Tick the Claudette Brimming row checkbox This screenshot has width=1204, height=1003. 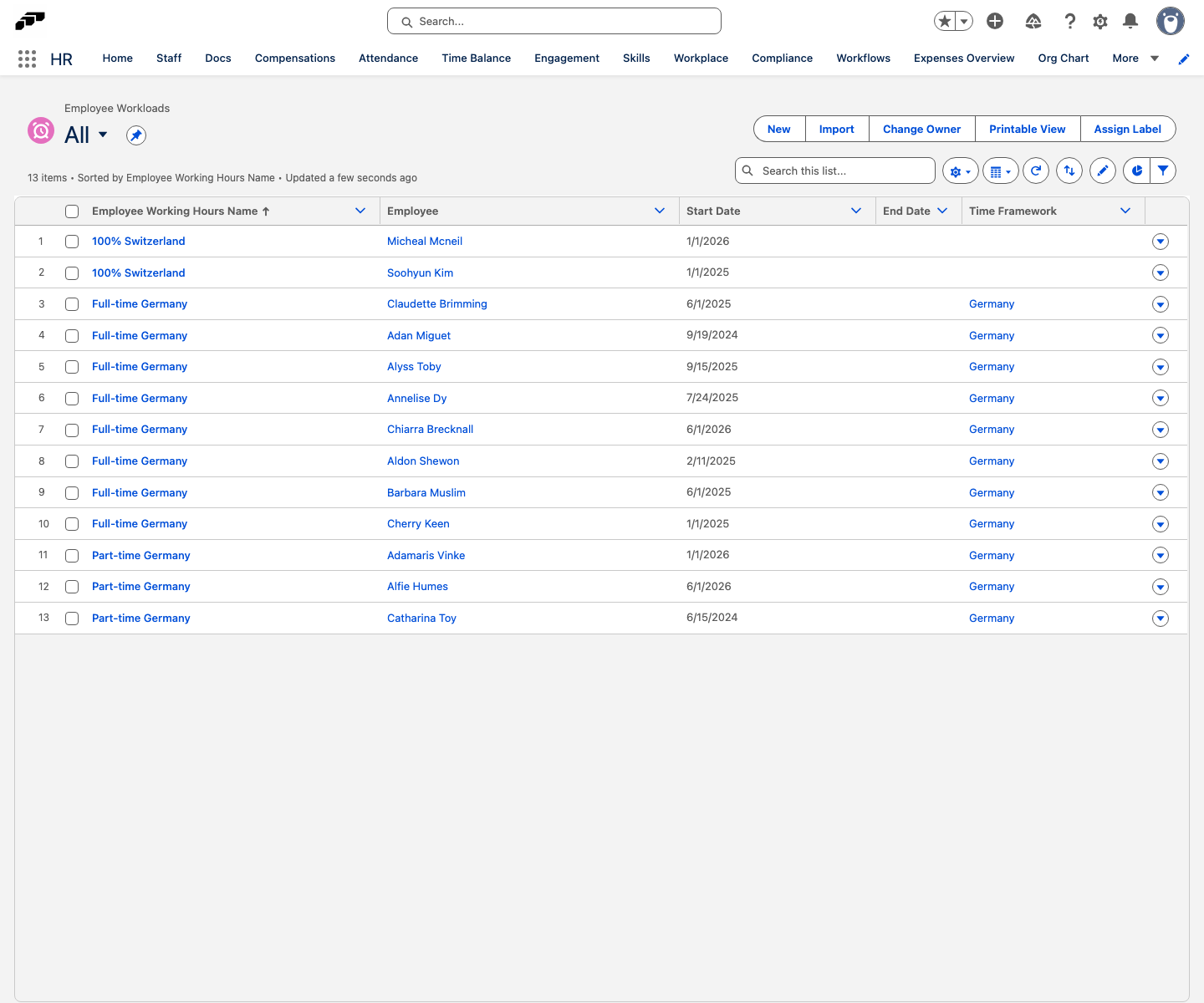(x=72, y=304)
